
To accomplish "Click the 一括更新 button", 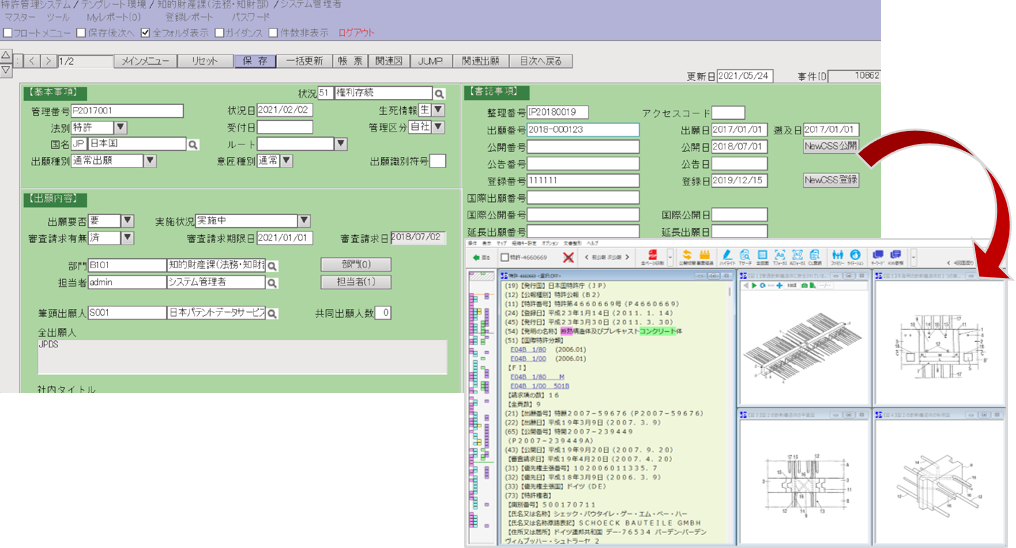I will pyautogui.click(x=305, y=61).
